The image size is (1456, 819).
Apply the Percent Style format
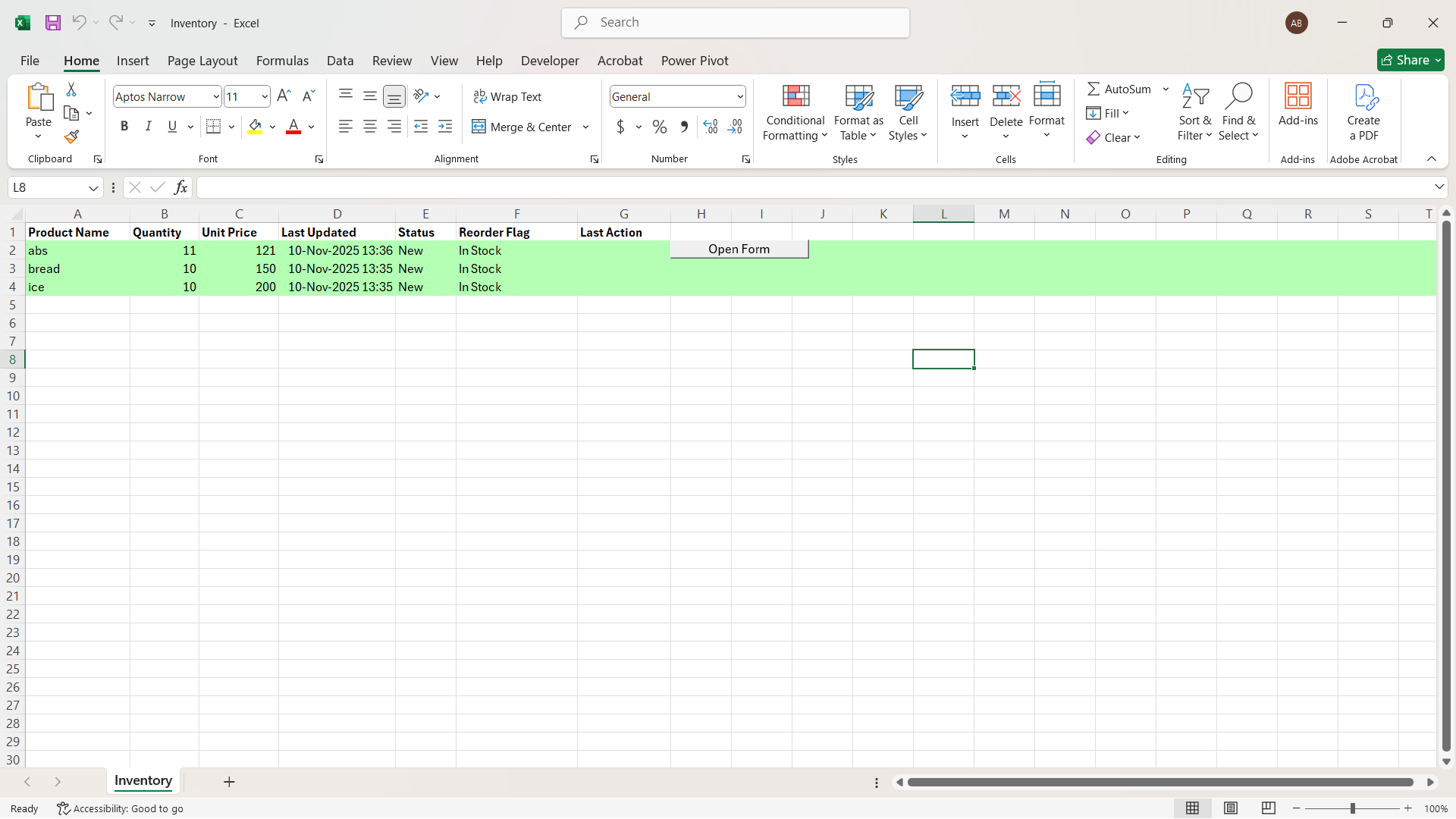tap(659, 127)
